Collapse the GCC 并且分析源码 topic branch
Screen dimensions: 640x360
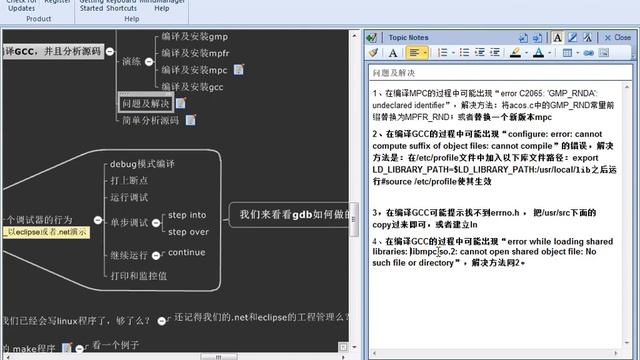tap(110, 51)
